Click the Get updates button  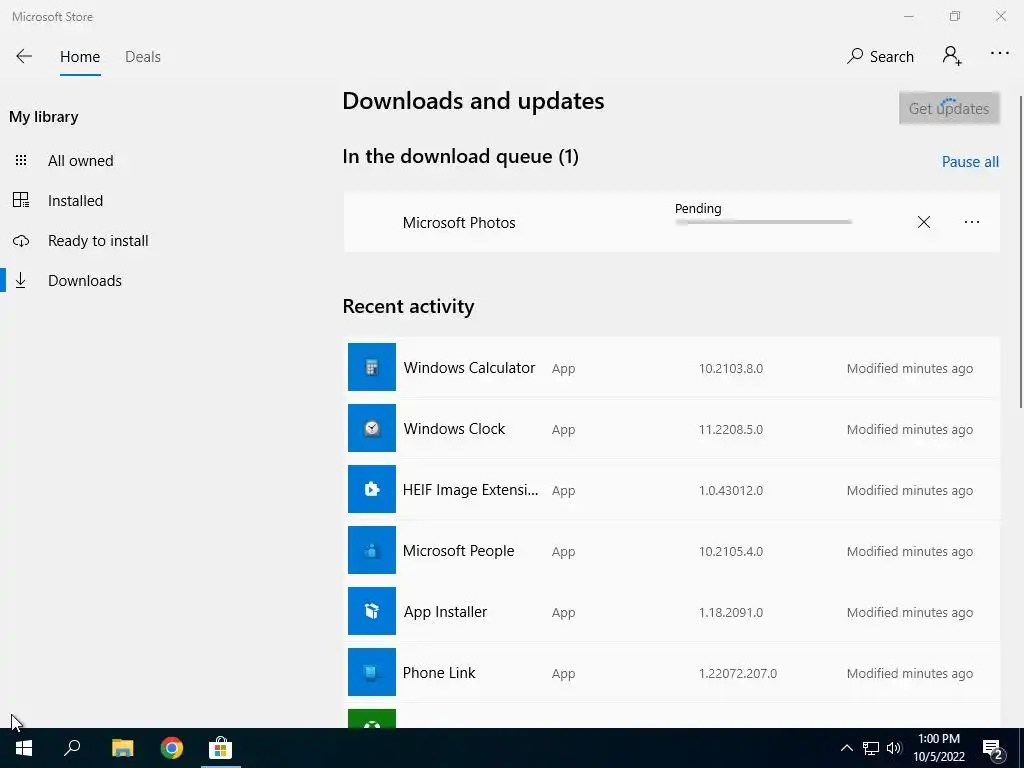coord(949,108)
